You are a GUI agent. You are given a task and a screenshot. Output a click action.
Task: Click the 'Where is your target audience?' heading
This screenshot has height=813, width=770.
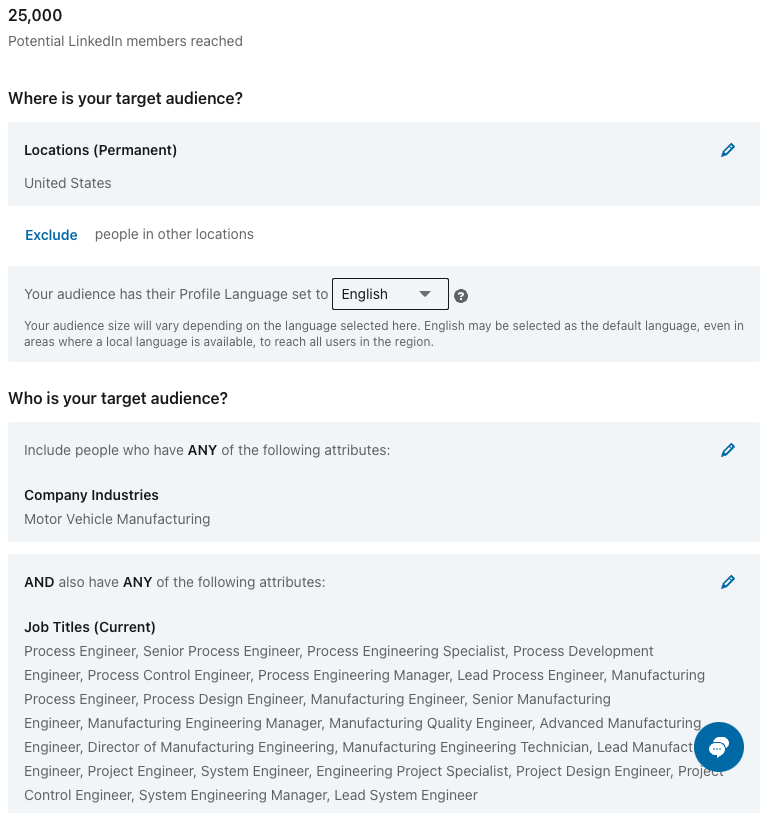click(x=125, y=99)
